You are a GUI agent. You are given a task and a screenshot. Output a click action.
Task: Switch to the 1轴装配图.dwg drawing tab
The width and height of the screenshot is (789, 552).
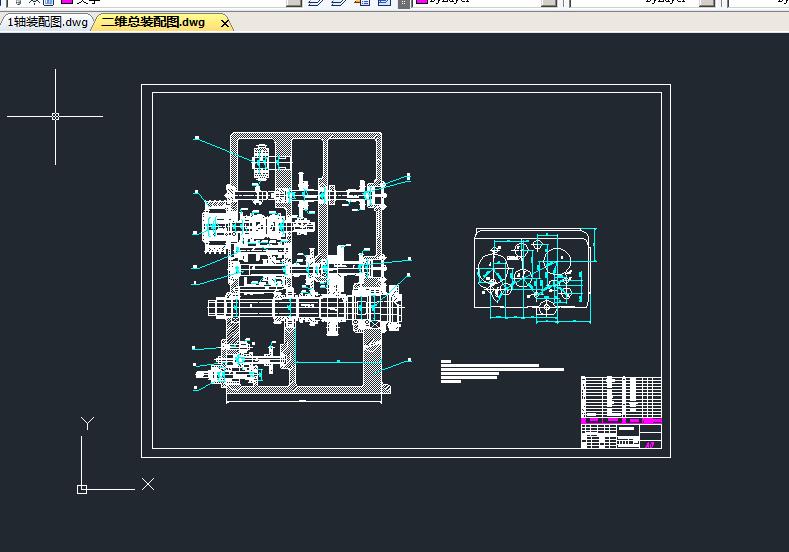[46, 22]
